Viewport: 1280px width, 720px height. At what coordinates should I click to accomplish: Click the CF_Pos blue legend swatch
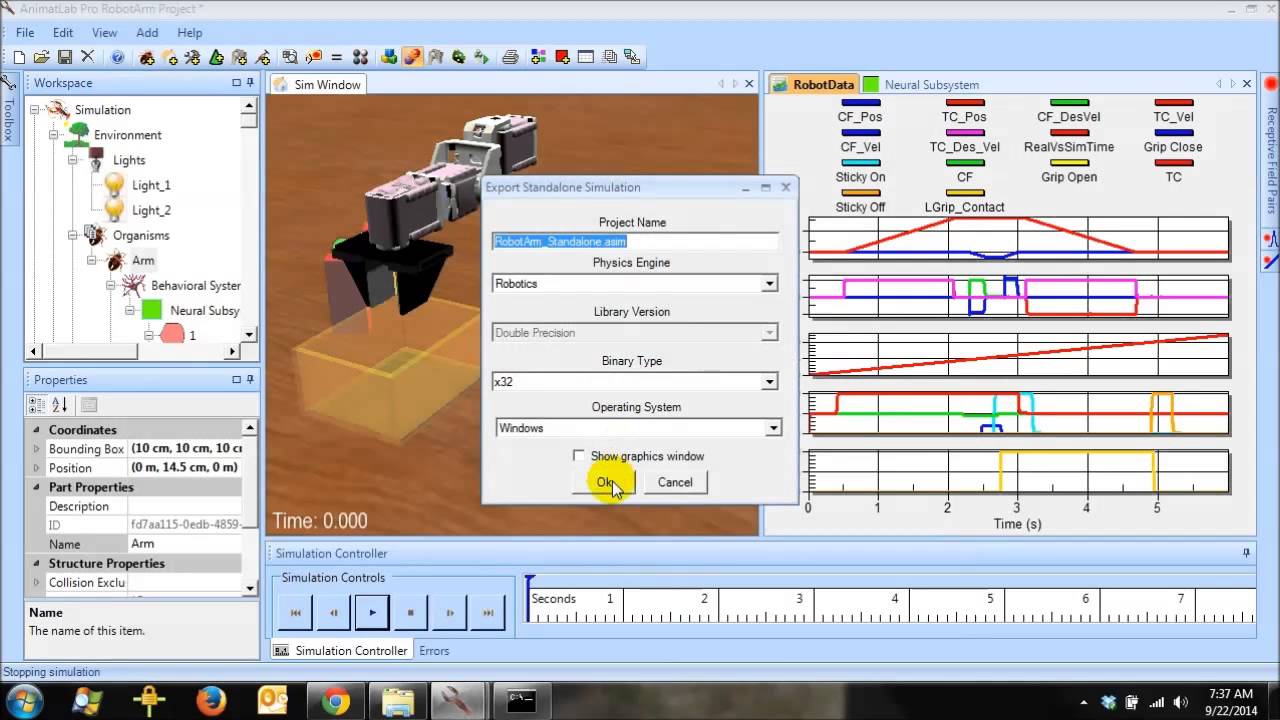pos(860,102)
